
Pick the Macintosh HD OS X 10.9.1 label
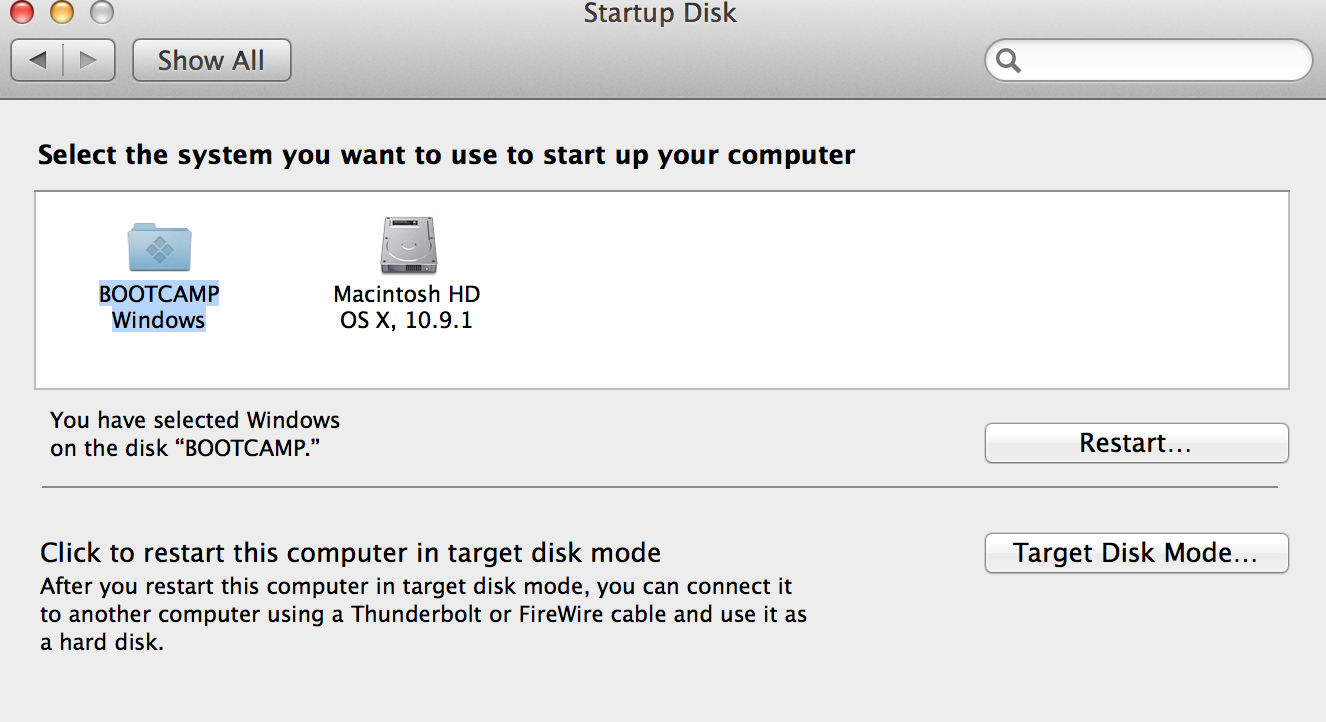point(407,307)
